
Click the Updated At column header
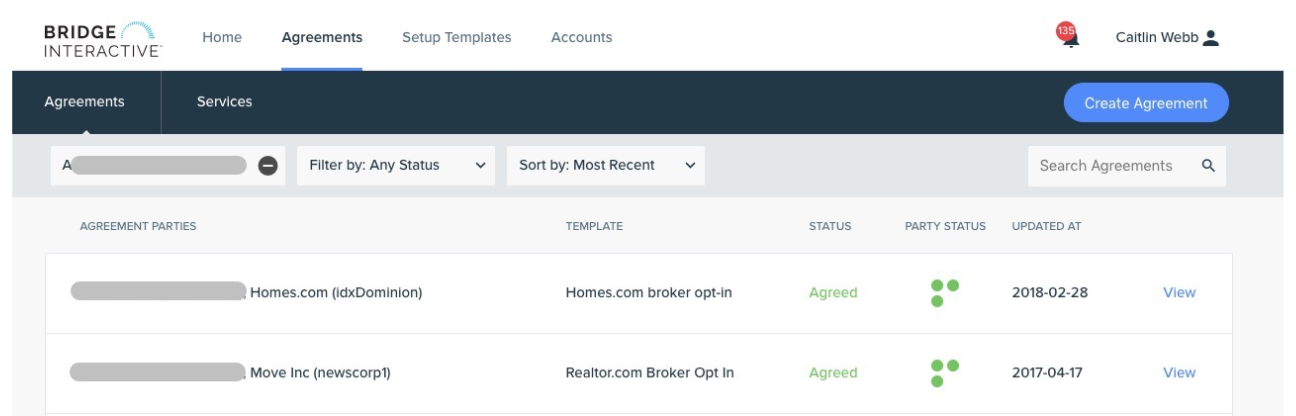tap(1046, 226)
